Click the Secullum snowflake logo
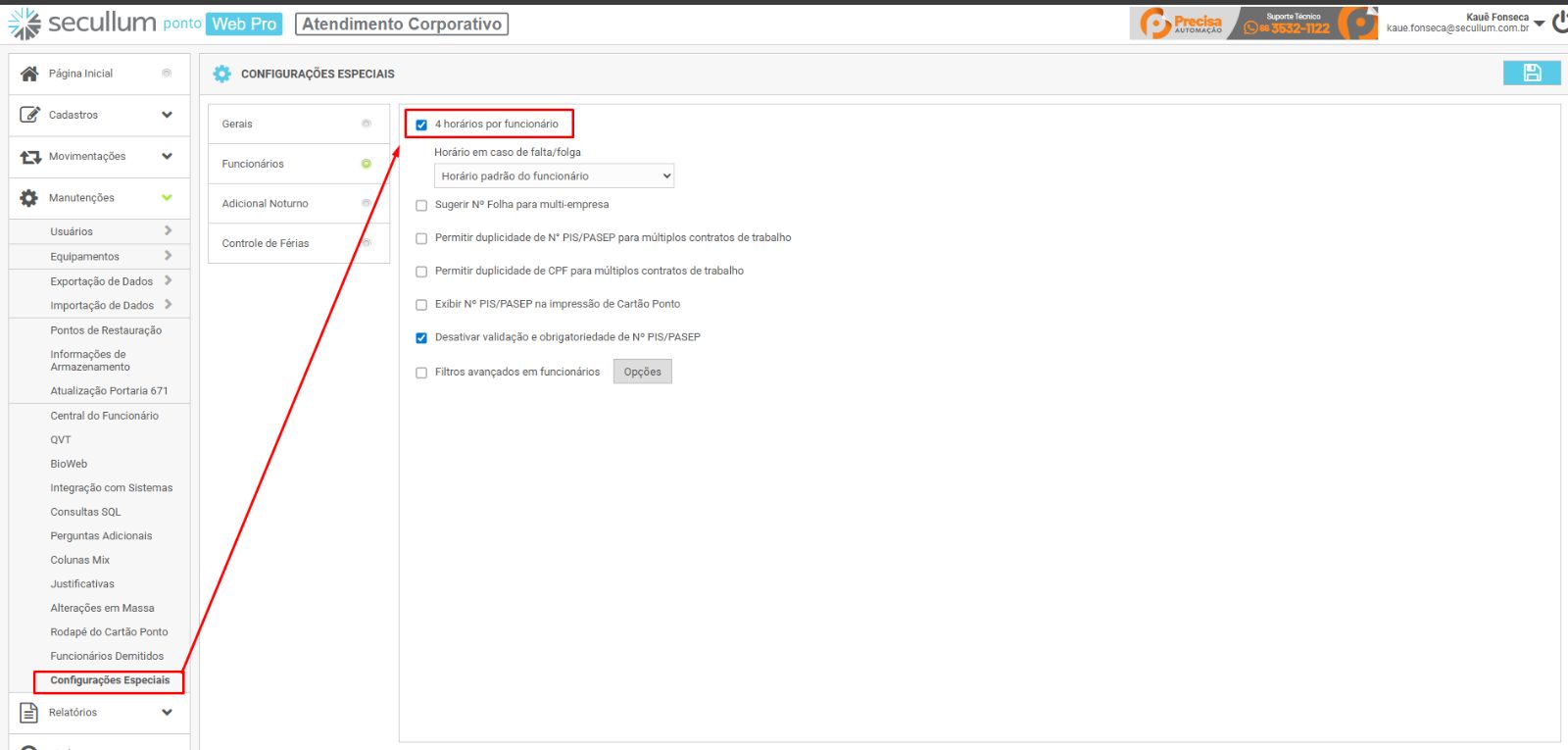Image resolution: width=1568 pixels, height=750 pixels. coord(24,24)
